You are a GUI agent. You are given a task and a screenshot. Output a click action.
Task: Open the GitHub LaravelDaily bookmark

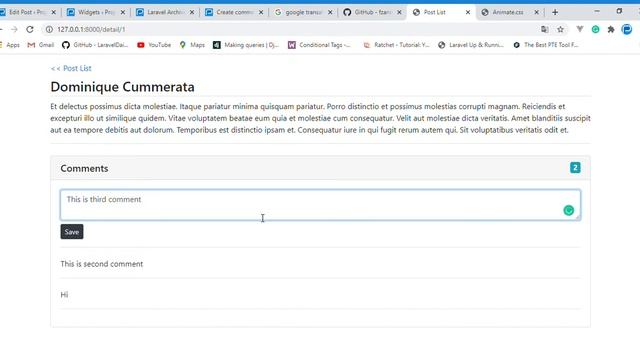(x=95, y=45)
